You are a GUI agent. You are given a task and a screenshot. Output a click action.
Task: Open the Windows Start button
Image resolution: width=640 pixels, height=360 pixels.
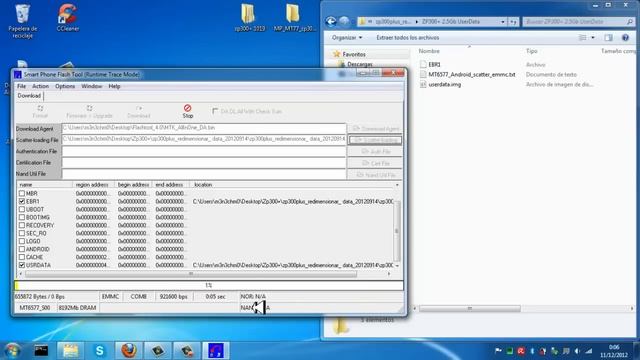[12, 351]
